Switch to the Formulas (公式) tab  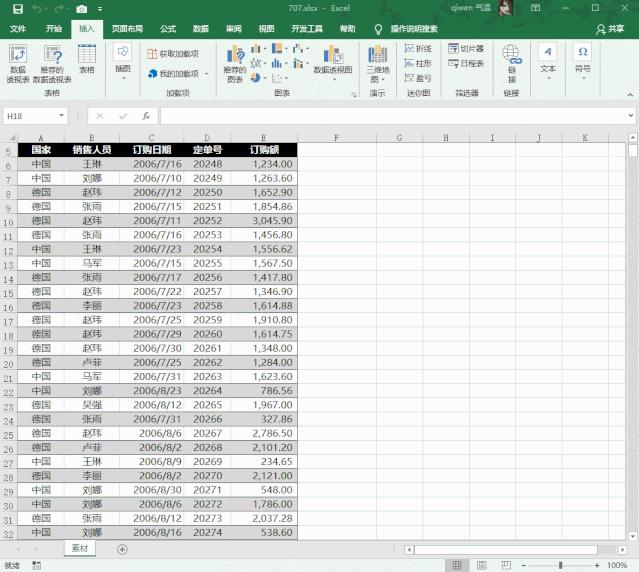[x=168, y=29]
